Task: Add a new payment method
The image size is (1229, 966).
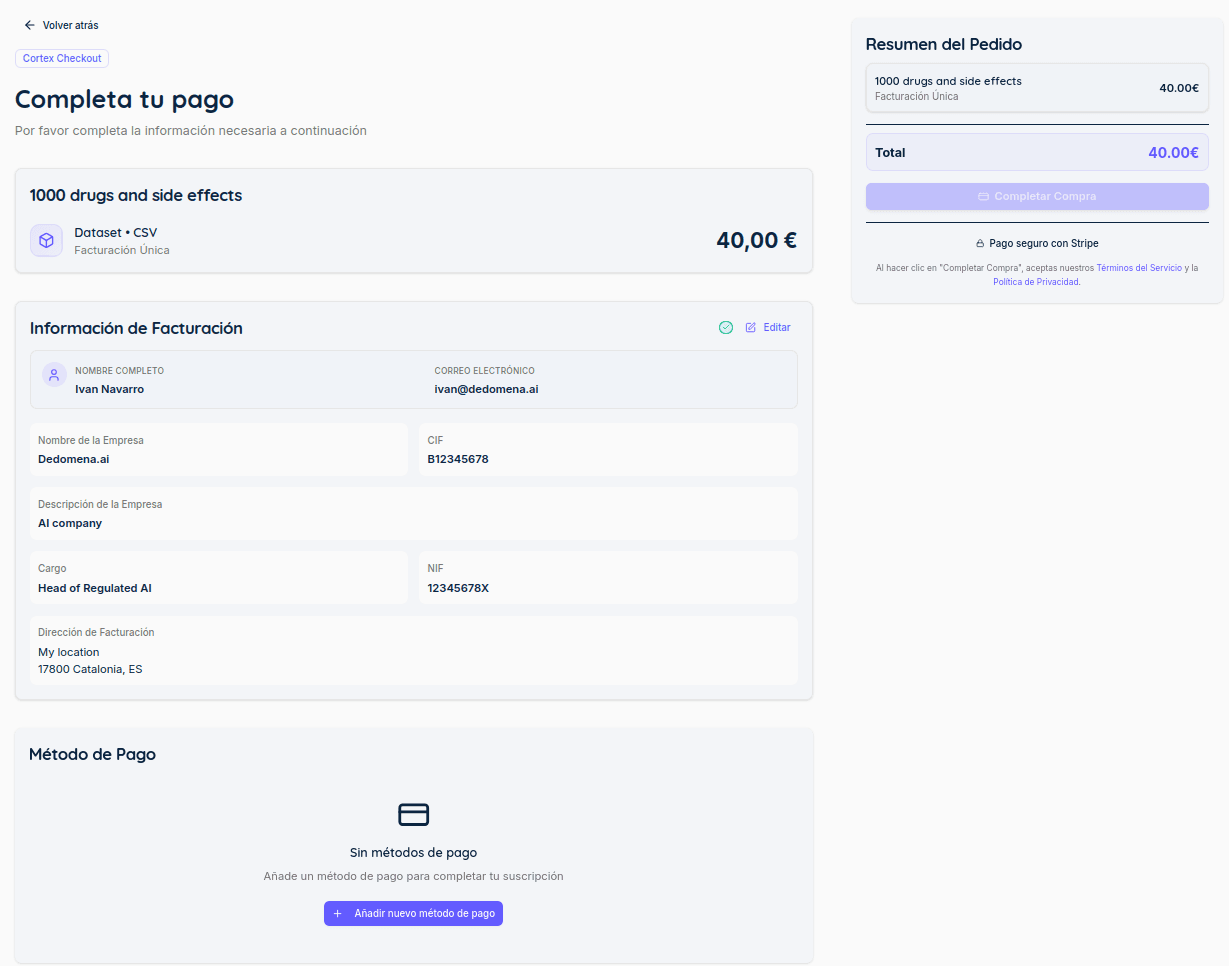Action: 413,914
